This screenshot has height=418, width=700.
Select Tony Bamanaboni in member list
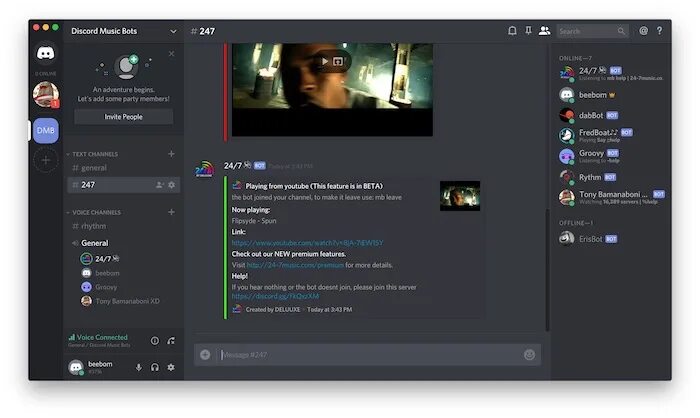(x=611, y=197)
